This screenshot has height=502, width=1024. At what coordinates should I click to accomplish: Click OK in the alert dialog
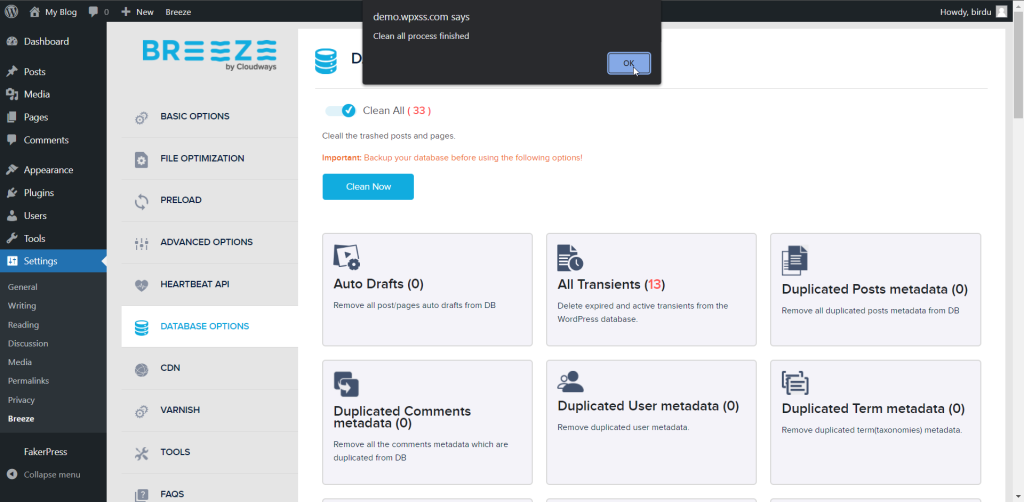tap(628, 63)
